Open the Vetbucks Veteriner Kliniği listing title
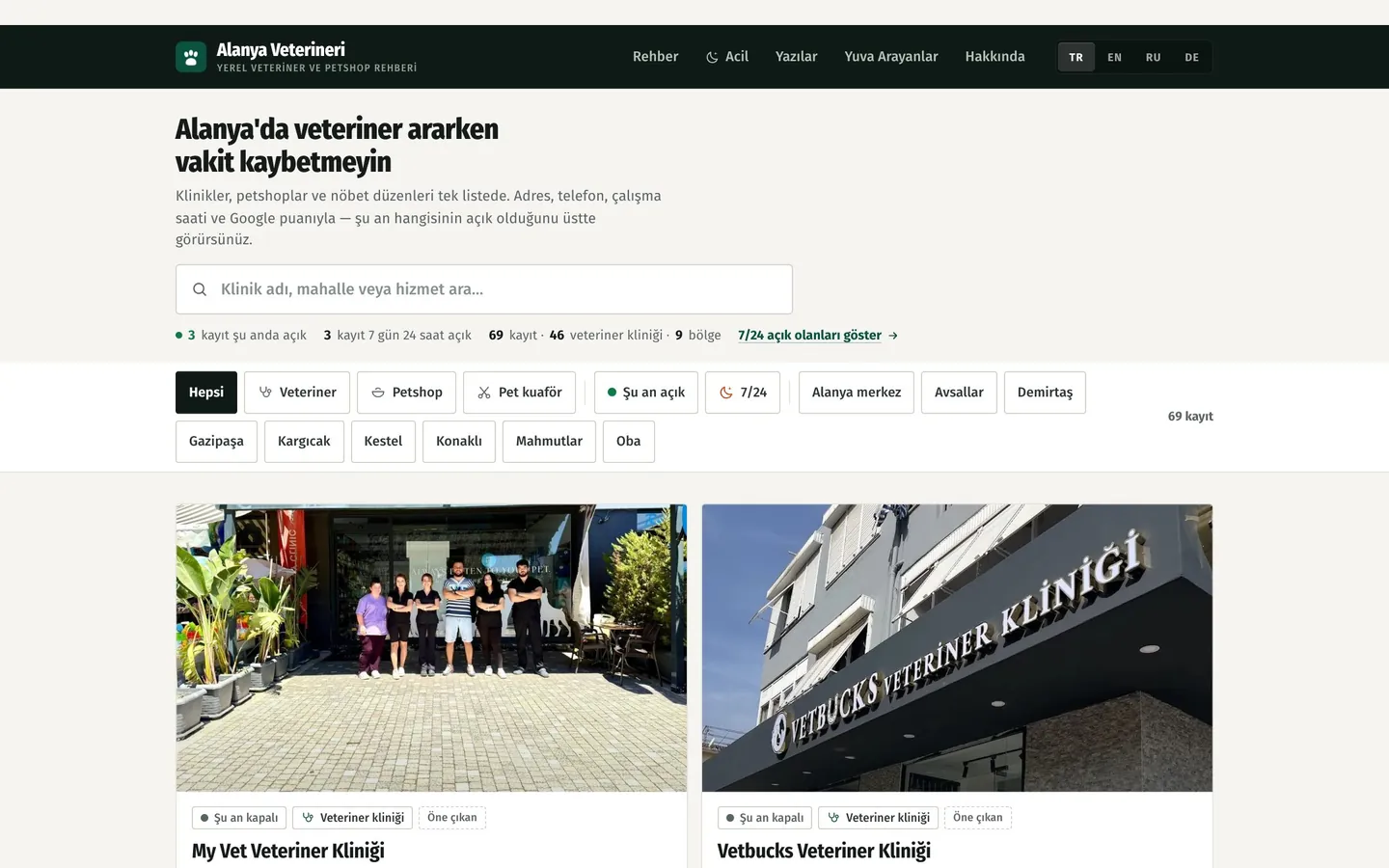The height and width of the screenshot is (868, 1389). [x=824, y=851]
